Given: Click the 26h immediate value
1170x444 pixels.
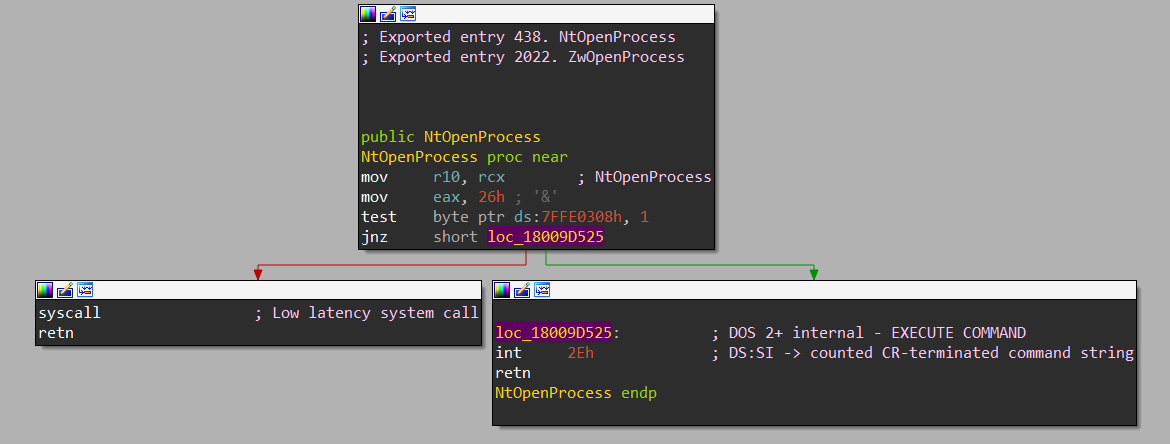Looking at the screenshot, I should [492, 198].
